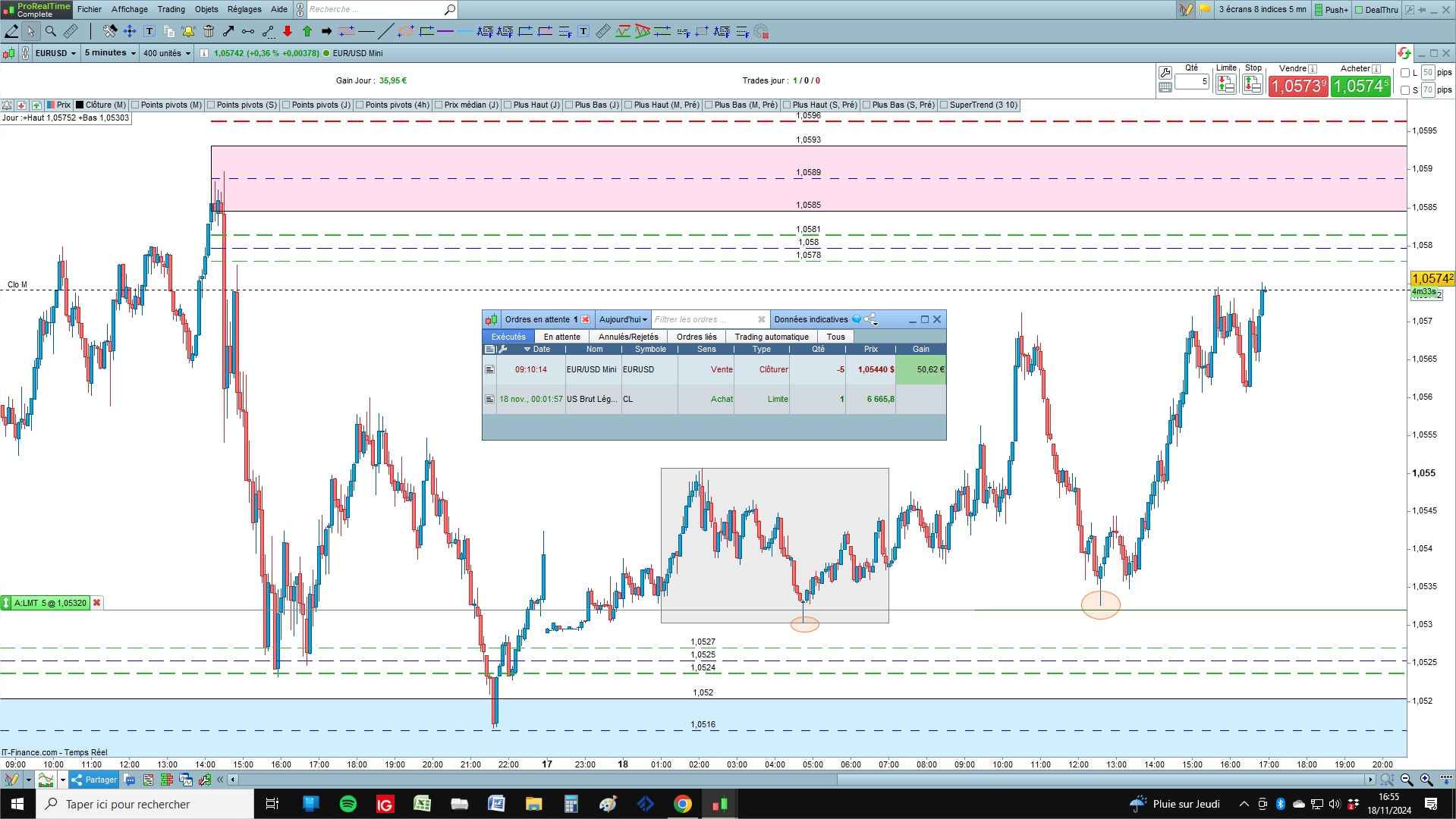Tick the Limite L 50 pips checkbox
The height and width of the screenshot is (819, 1456).
(x=1405, y=73)
